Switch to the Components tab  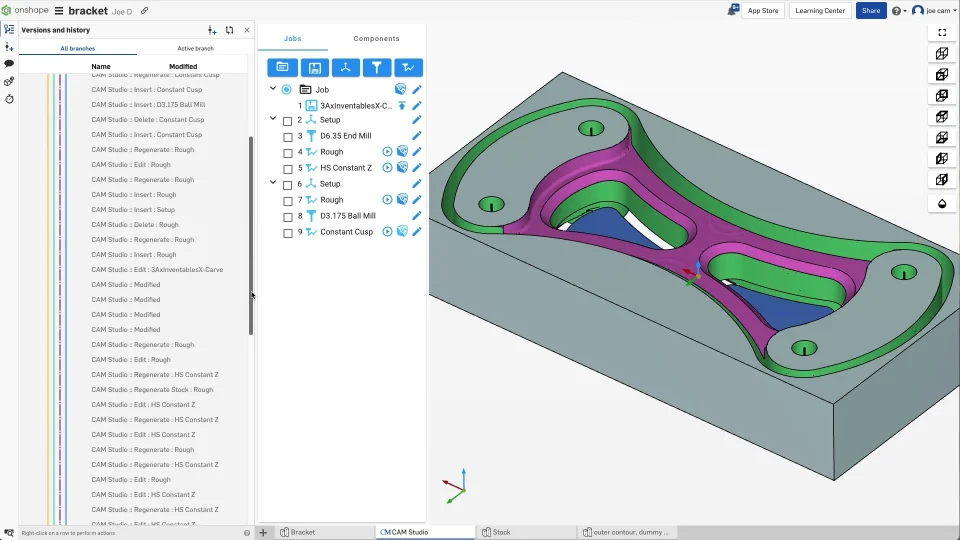tap(376, 39)
